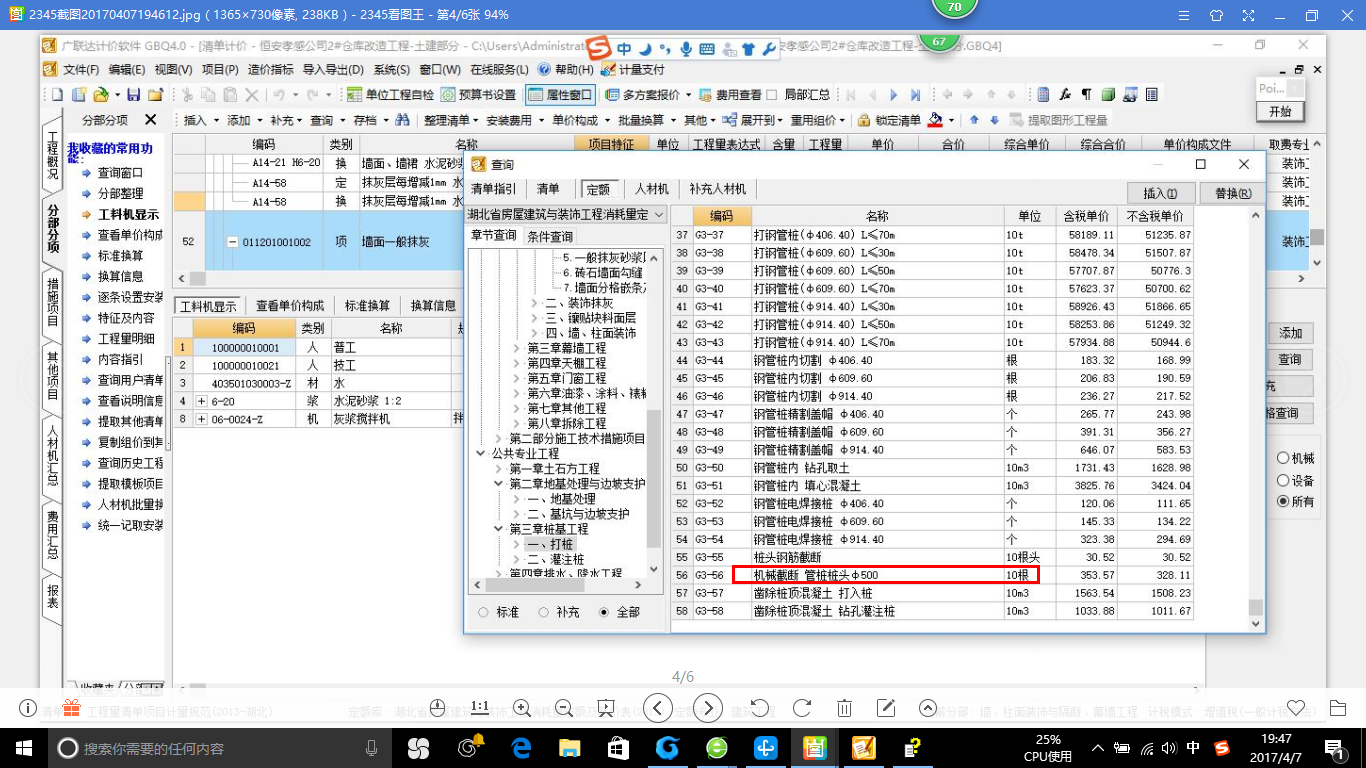Click zoom out magnifier in image viewer
This screenshot has width=1366, height=768.
[563, 708]
